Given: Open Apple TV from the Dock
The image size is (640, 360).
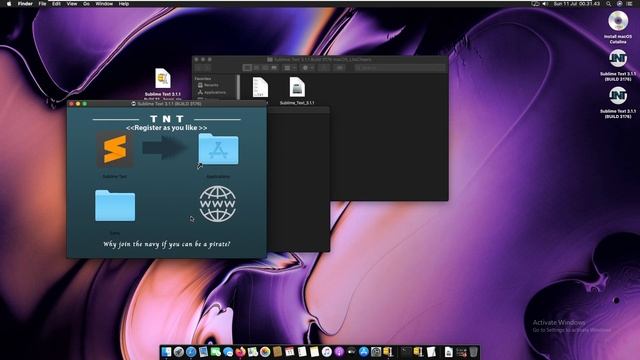Looking at the screenshot, I should [351, 351].
